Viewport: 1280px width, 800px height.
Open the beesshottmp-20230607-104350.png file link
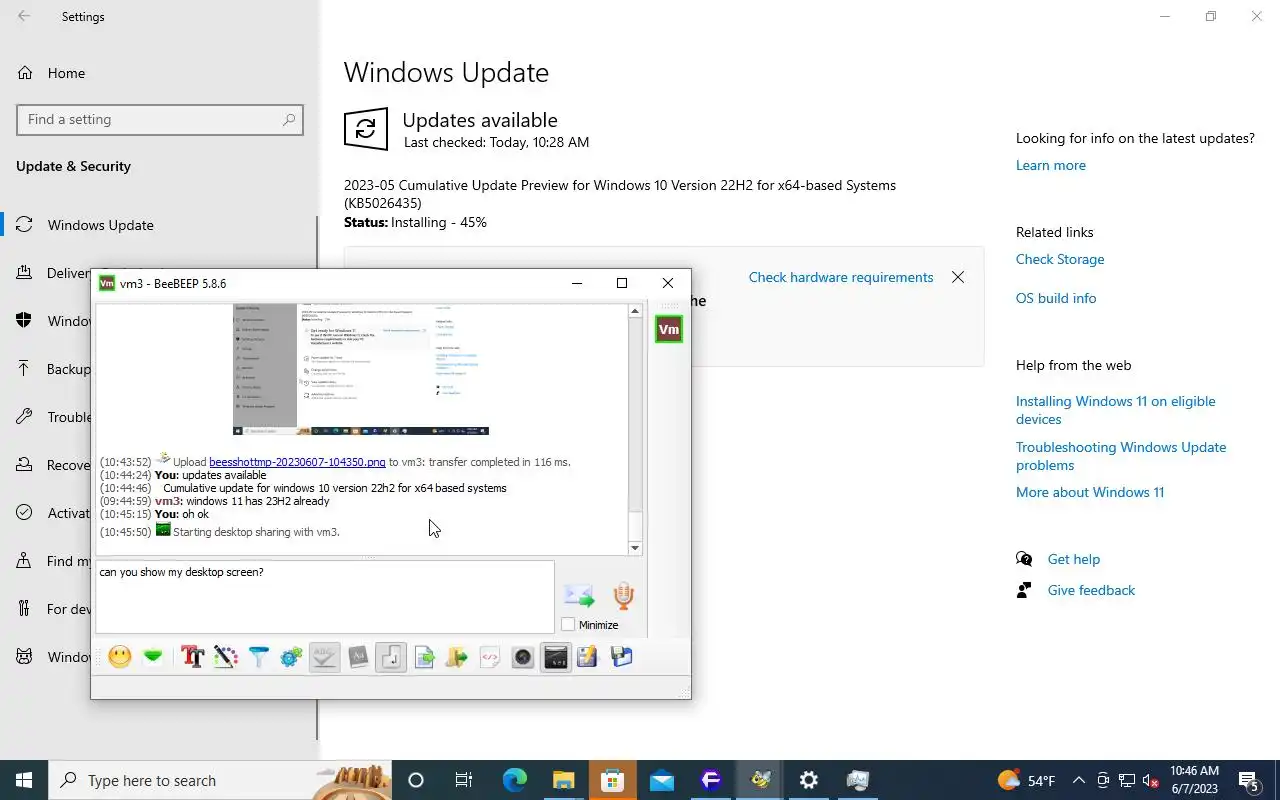click(x=297, y=462)
